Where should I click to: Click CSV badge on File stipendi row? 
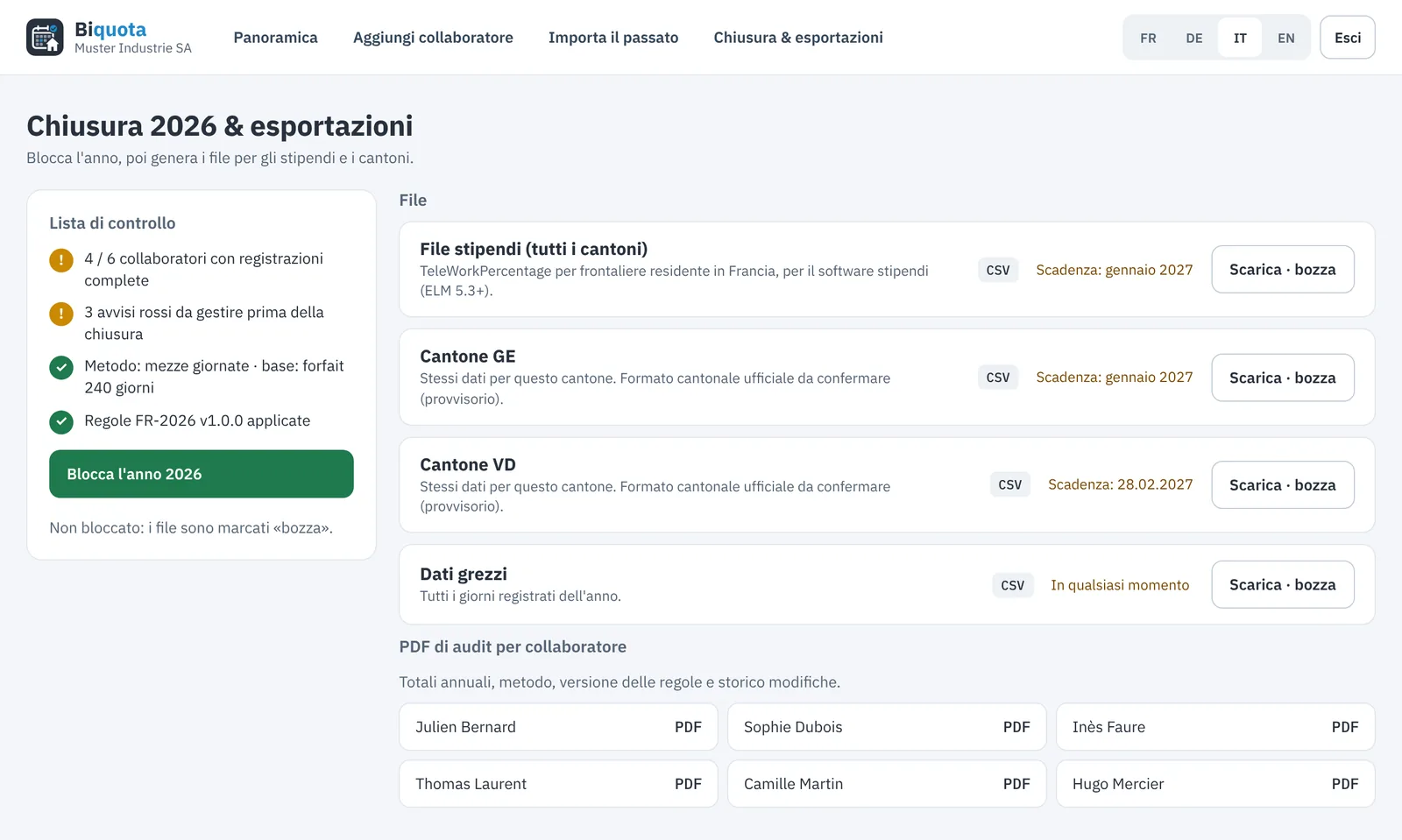point(998,270)
